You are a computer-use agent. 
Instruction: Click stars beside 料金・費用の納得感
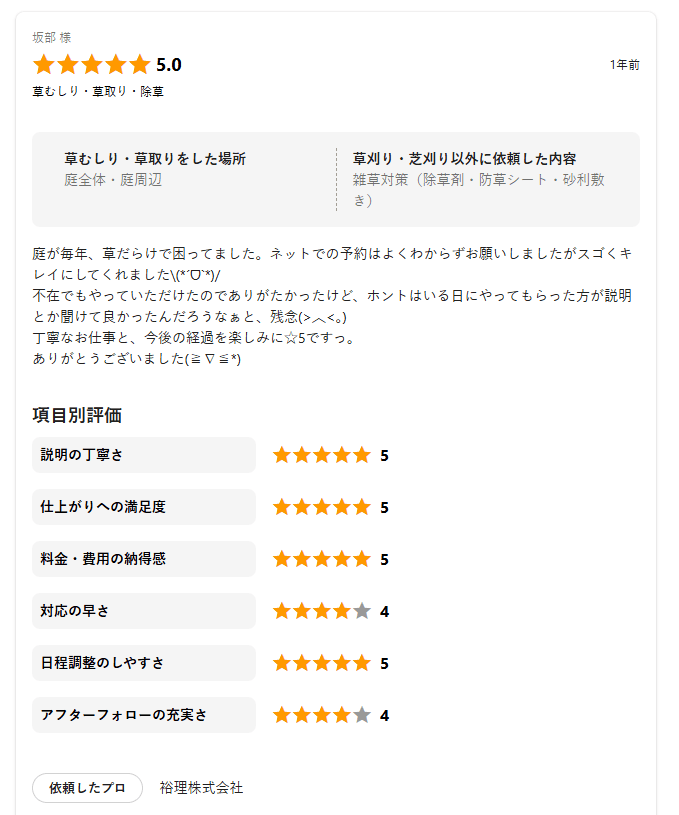[321, 559]
